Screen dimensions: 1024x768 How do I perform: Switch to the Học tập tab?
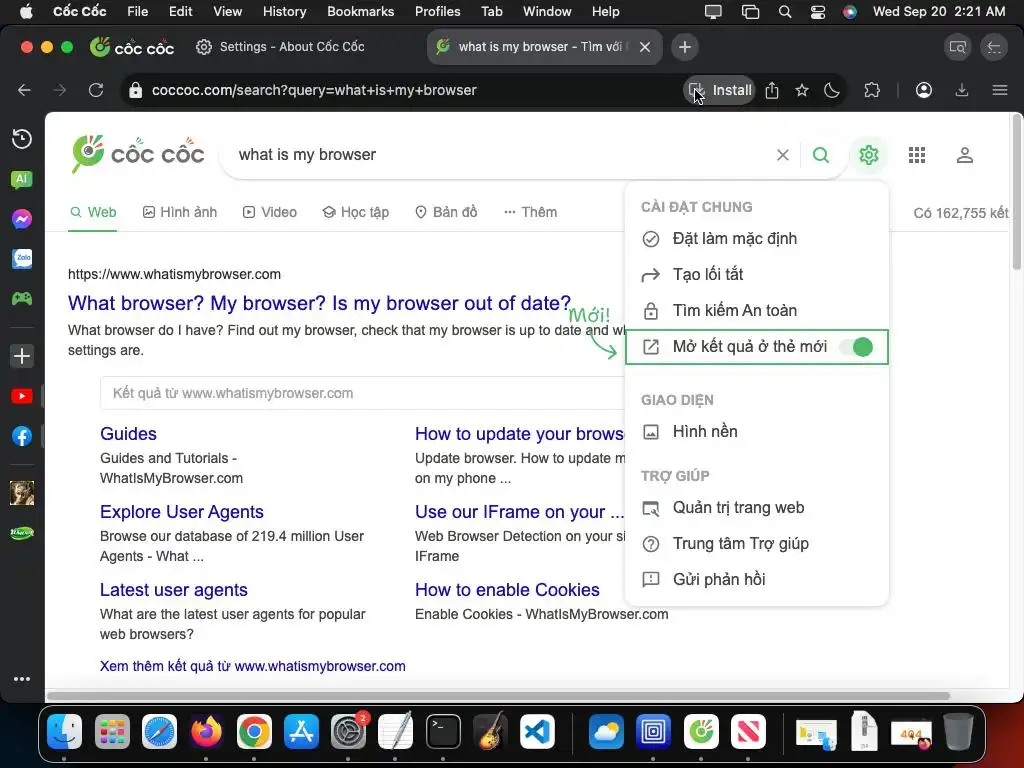tap(356, 212)
